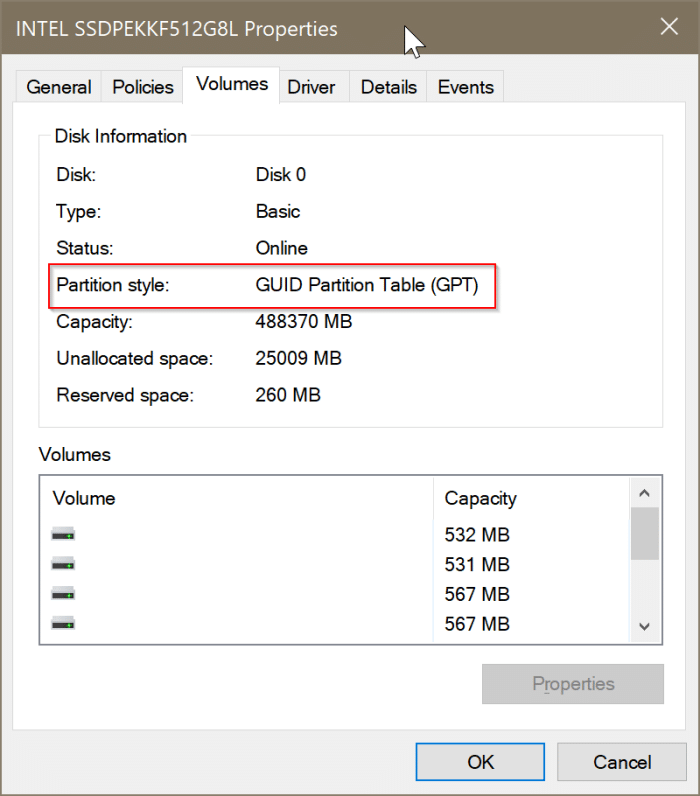Select the drive icon for 532 MB volume
The width and height of the screenshot is (700, 796).
[x=63, y=534]
